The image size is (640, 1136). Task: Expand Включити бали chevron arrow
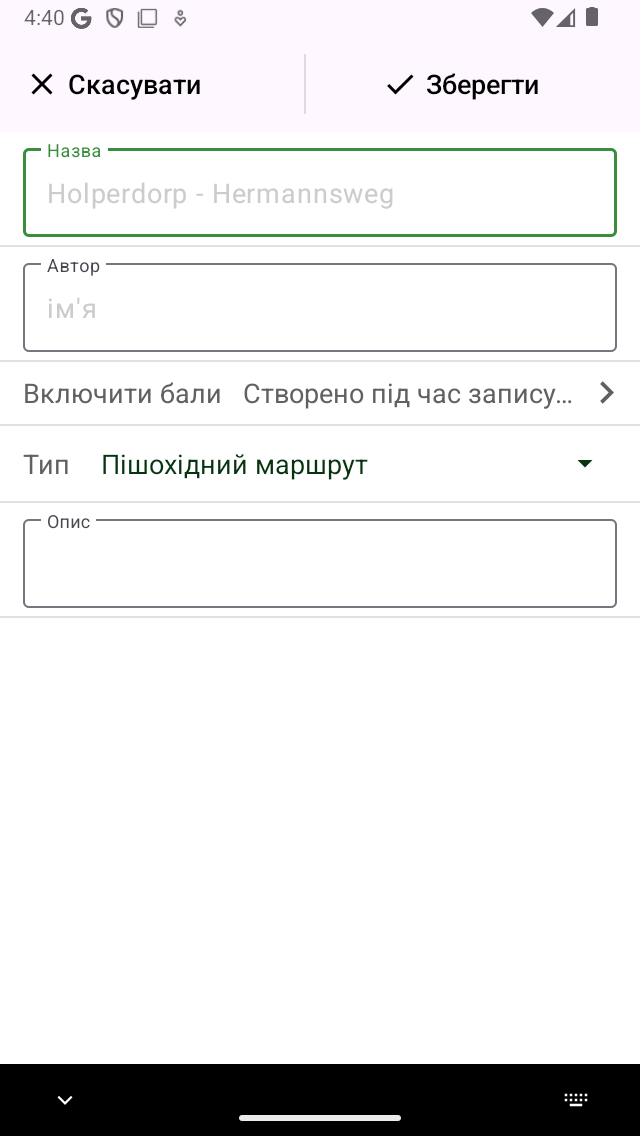(x=607, y=393)
